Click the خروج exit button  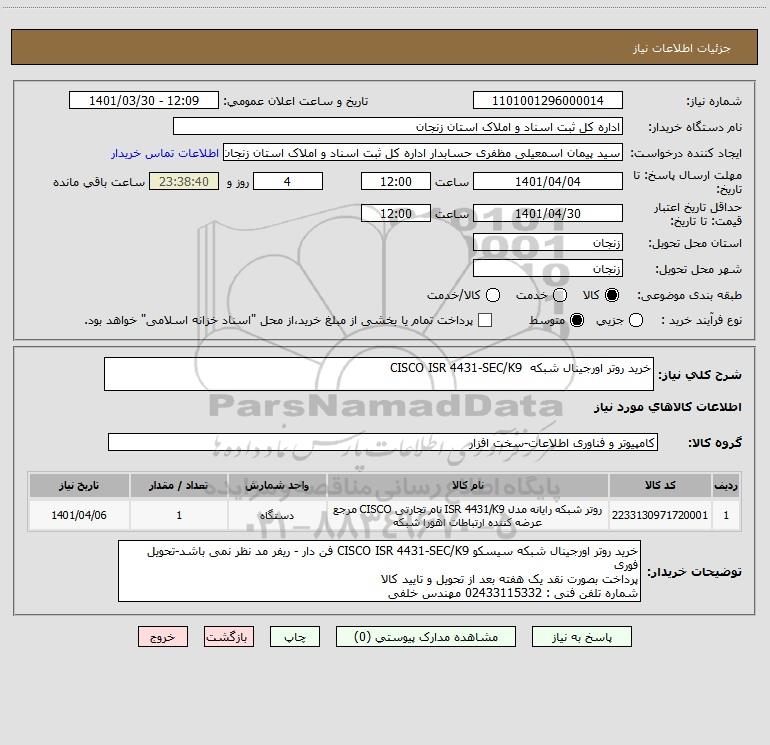(163, 637)
